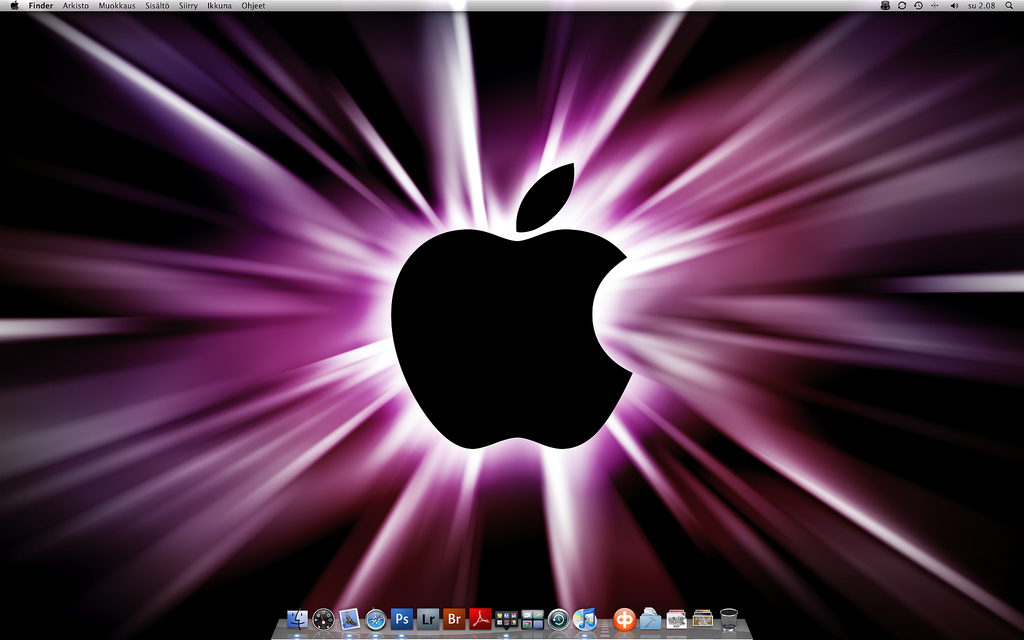Open Mail eagle-stamp icon in Dock
Screen dimensions: 1024x640
pos(349,618)
